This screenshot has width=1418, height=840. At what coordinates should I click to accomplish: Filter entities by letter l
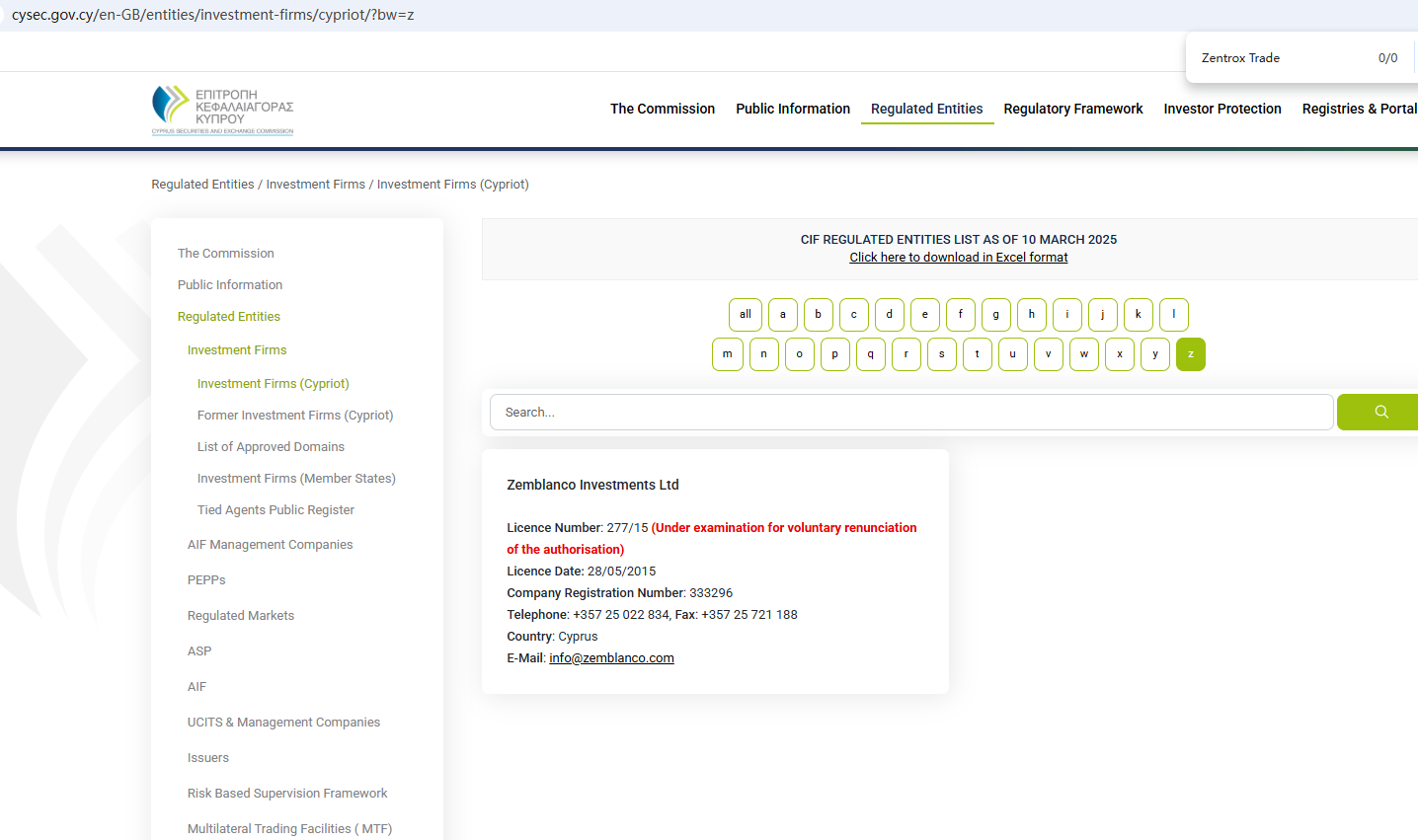1174,315
